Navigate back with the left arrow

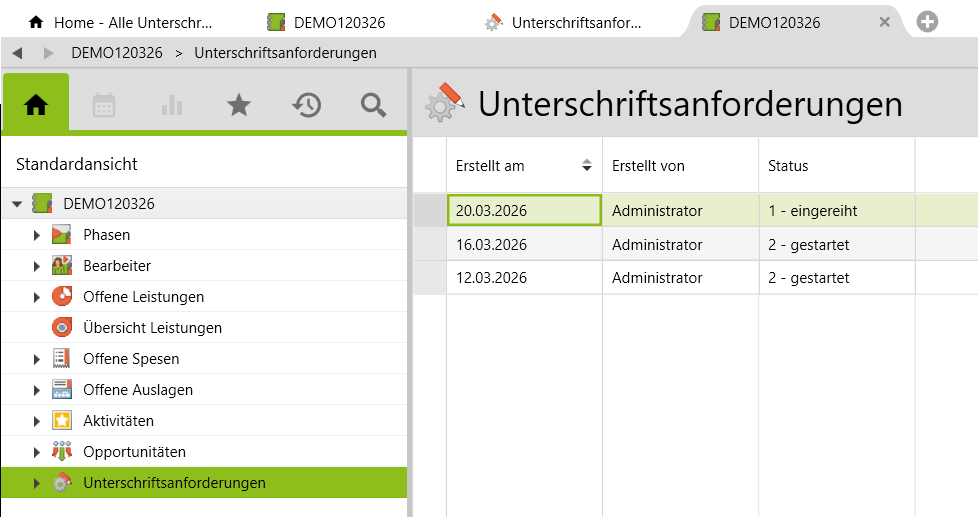click(x=17, y=53)
